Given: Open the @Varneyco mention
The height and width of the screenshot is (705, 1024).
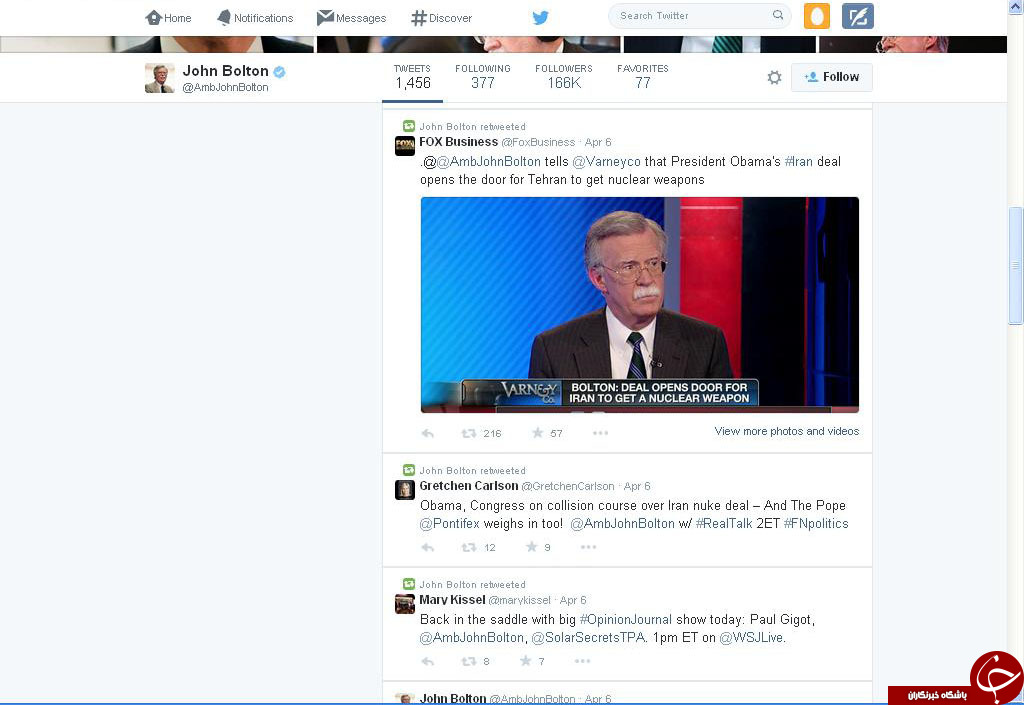Looking at the screenshot, I should click(606, 161).
